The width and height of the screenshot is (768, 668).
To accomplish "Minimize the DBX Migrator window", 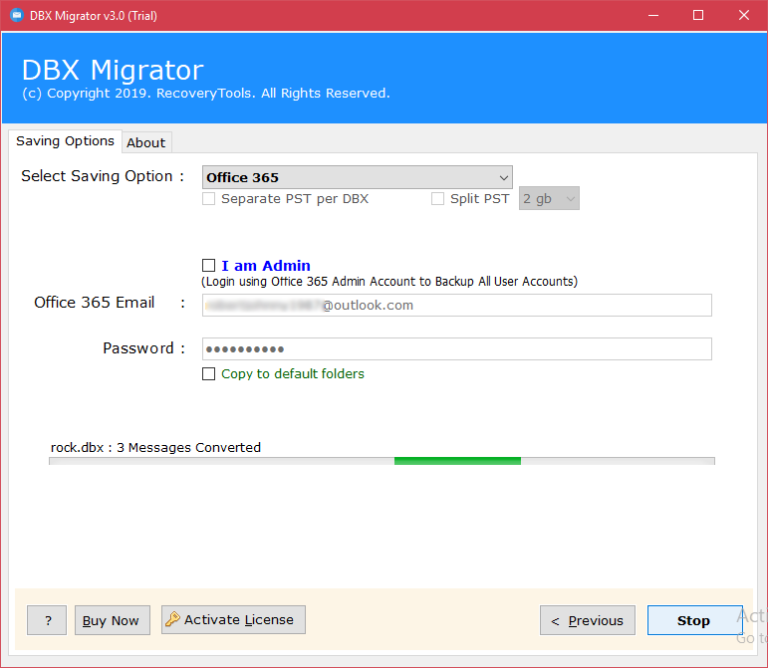I will (653, 15).
